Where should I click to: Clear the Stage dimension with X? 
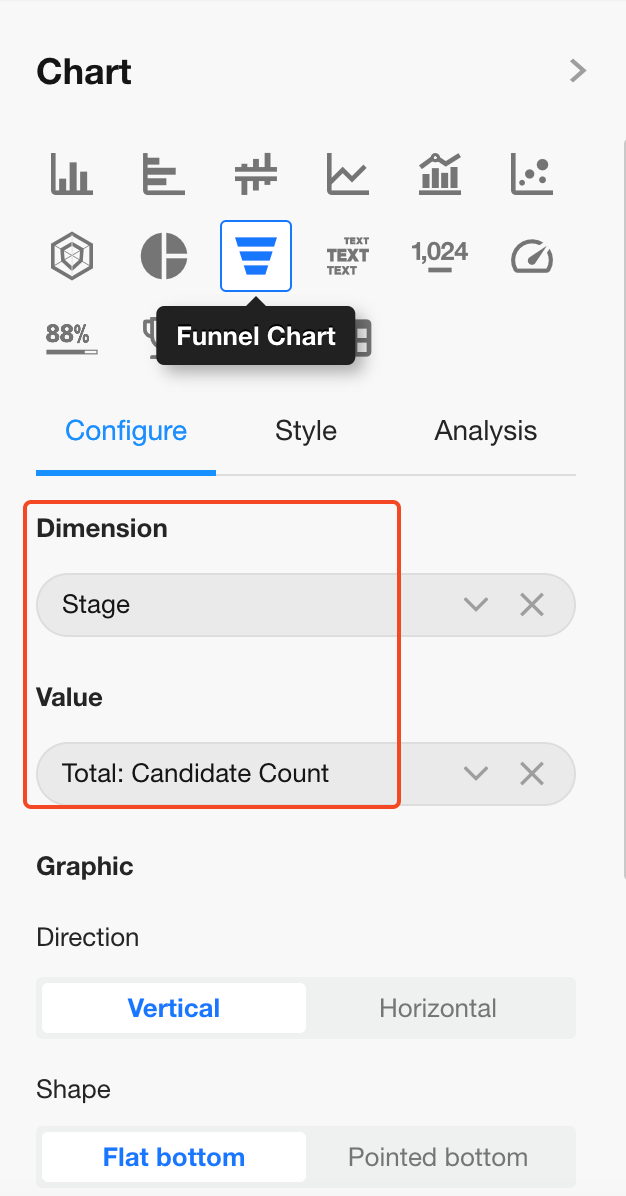click(x=532, y=604)
